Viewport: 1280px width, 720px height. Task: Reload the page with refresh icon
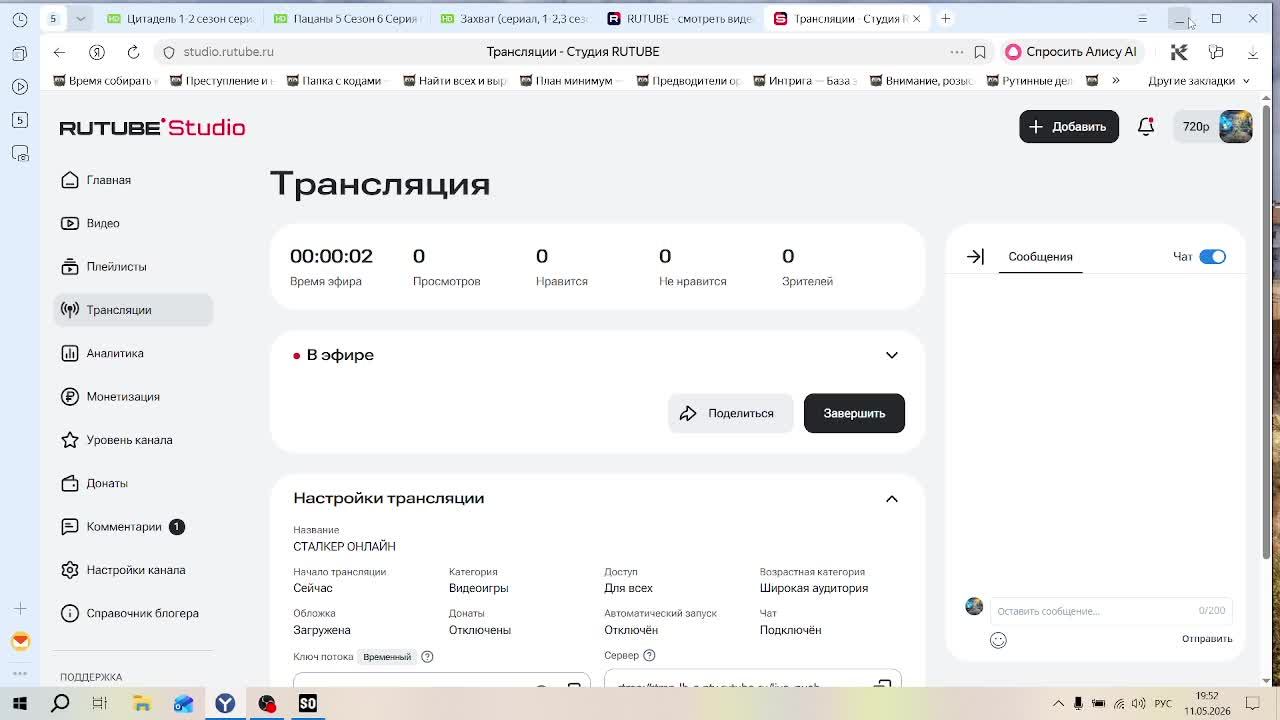tap(133, 52)
